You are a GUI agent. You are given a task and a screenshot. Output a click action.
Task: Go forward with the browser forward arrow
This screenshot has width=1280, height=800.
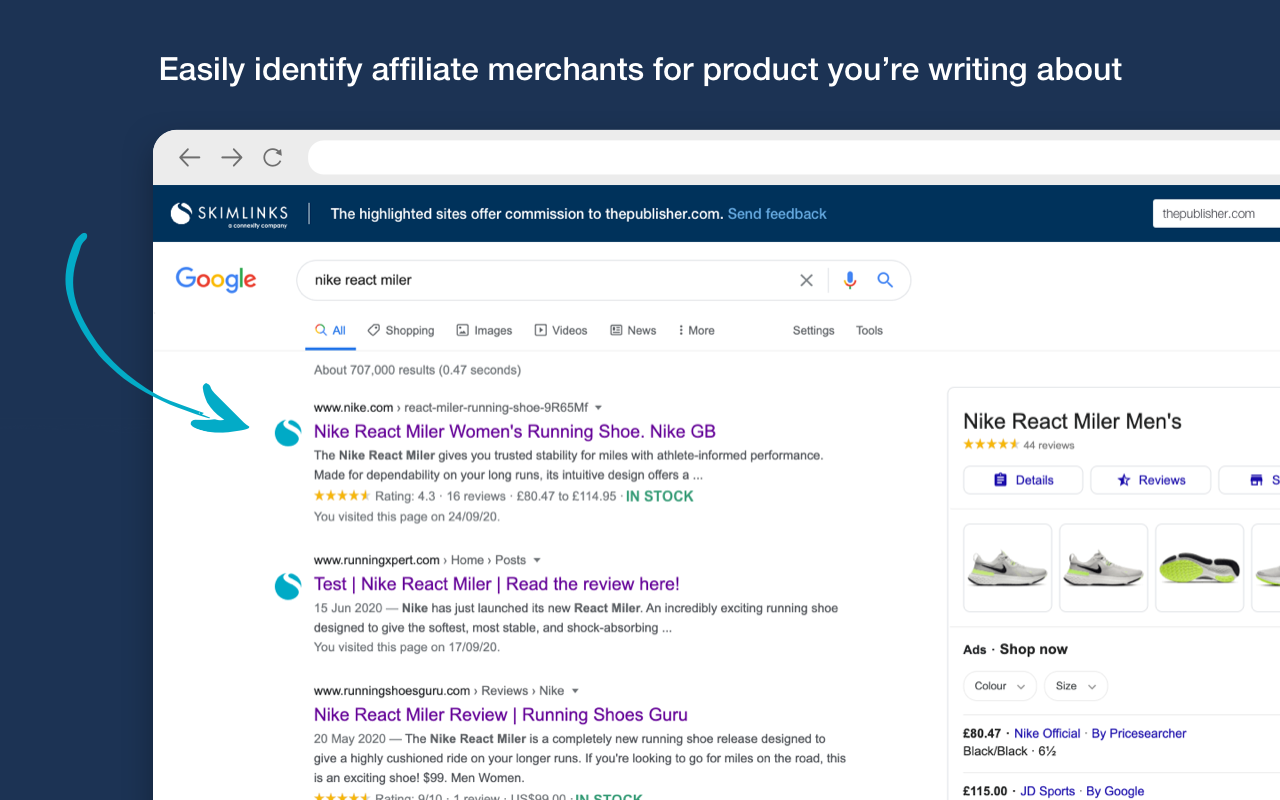(232, 157)
